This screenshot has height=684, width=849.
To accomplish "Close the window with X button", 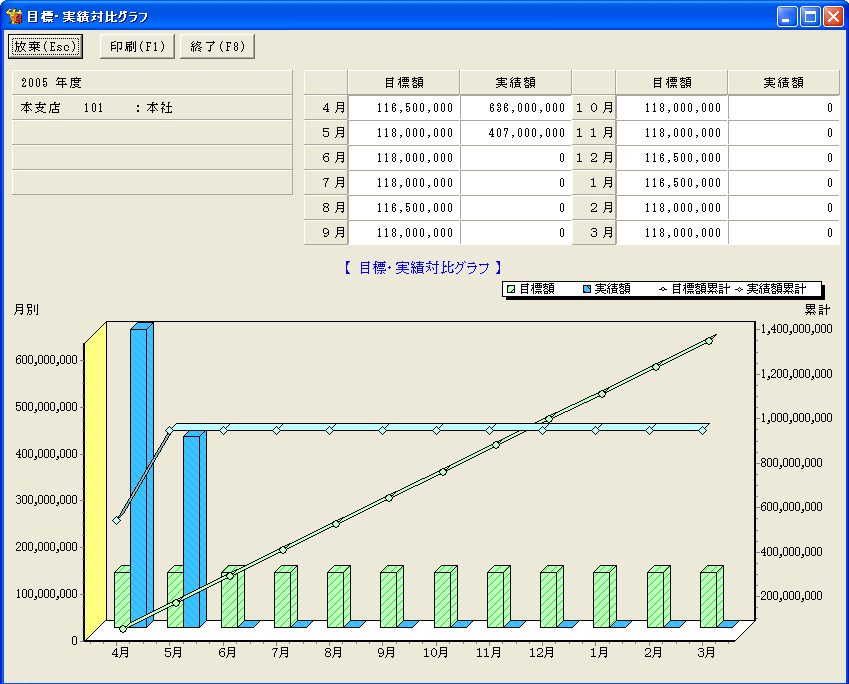I will 833,17.
